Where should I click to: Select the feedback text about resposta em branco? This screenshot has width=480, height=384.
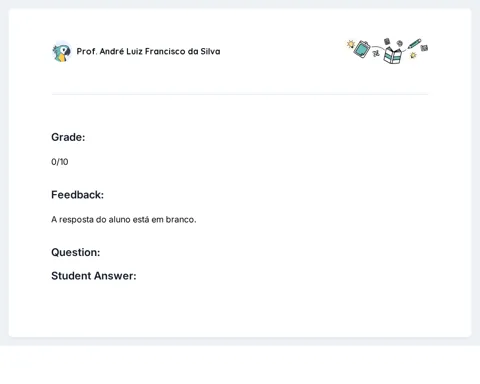tap(124, 220)
